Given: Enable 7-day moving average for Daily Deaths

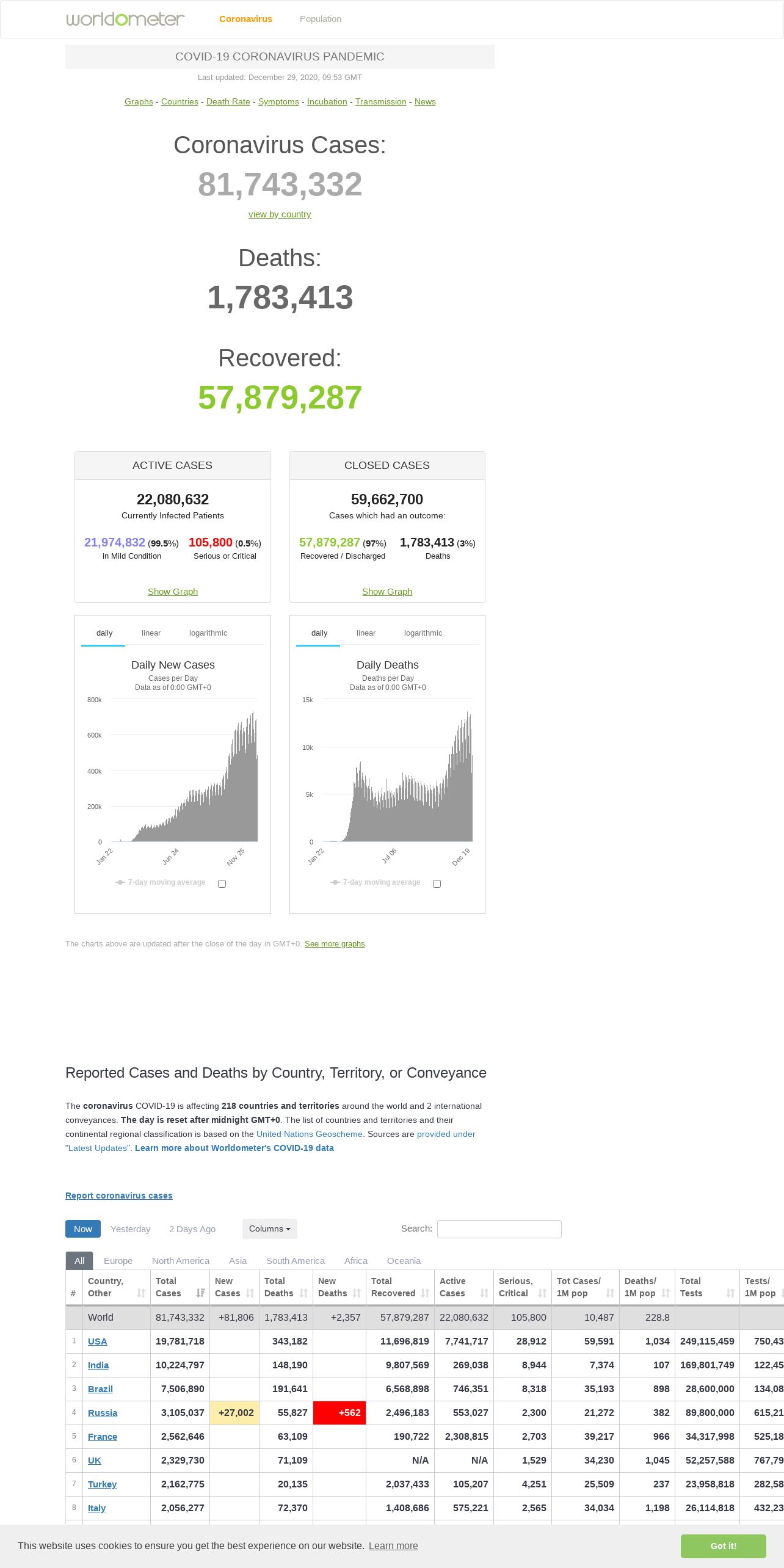Looking at the screenshot, I should tap(437, 884).
